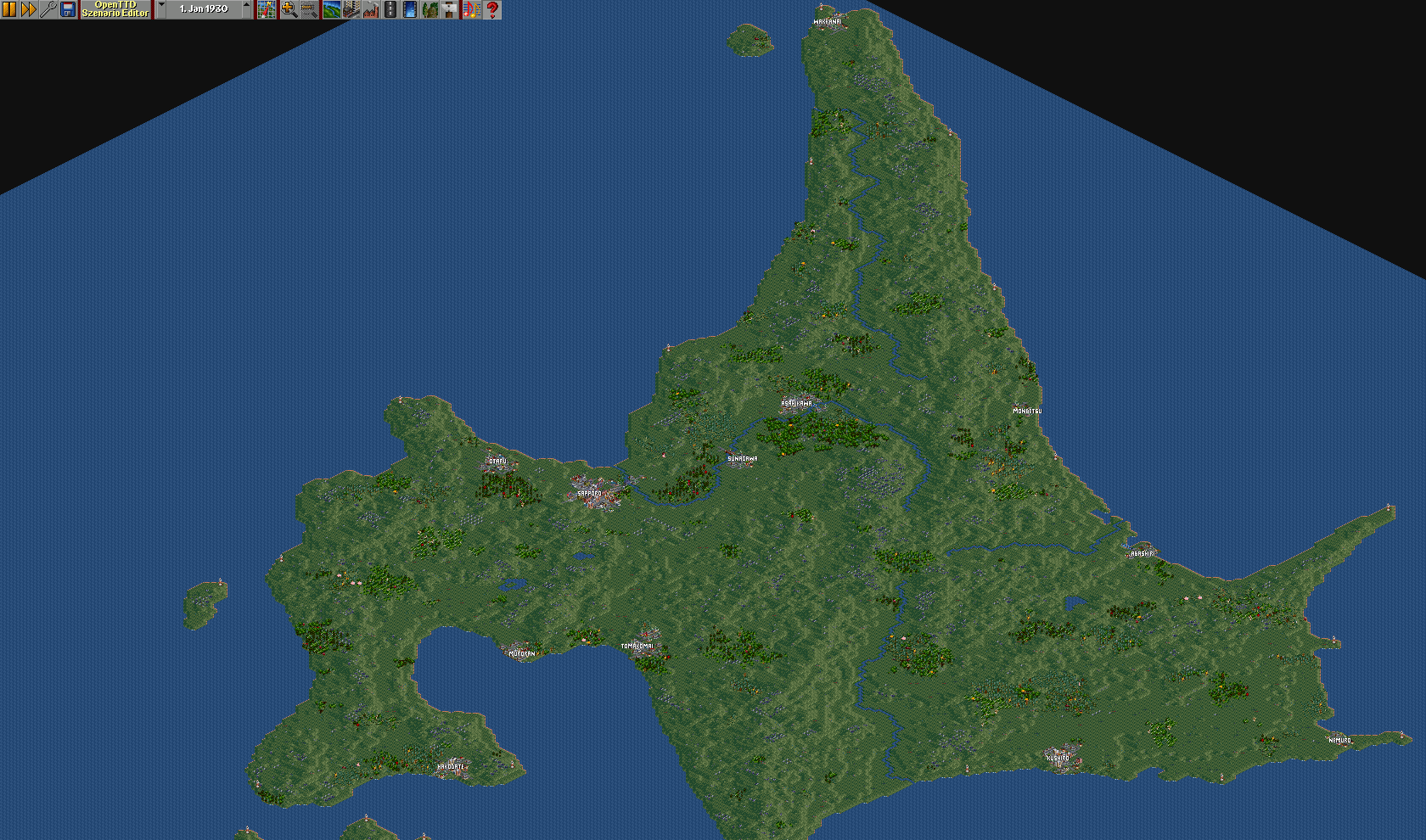Open the road construction tool

click(x=390, y=9)
